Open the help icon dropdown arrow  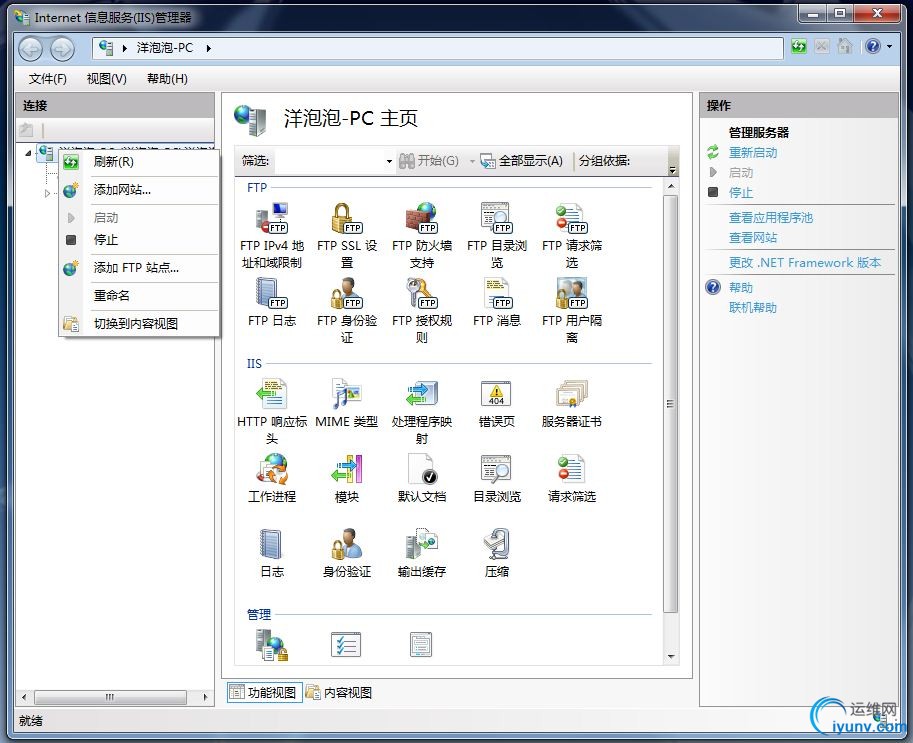pos(889,46)
